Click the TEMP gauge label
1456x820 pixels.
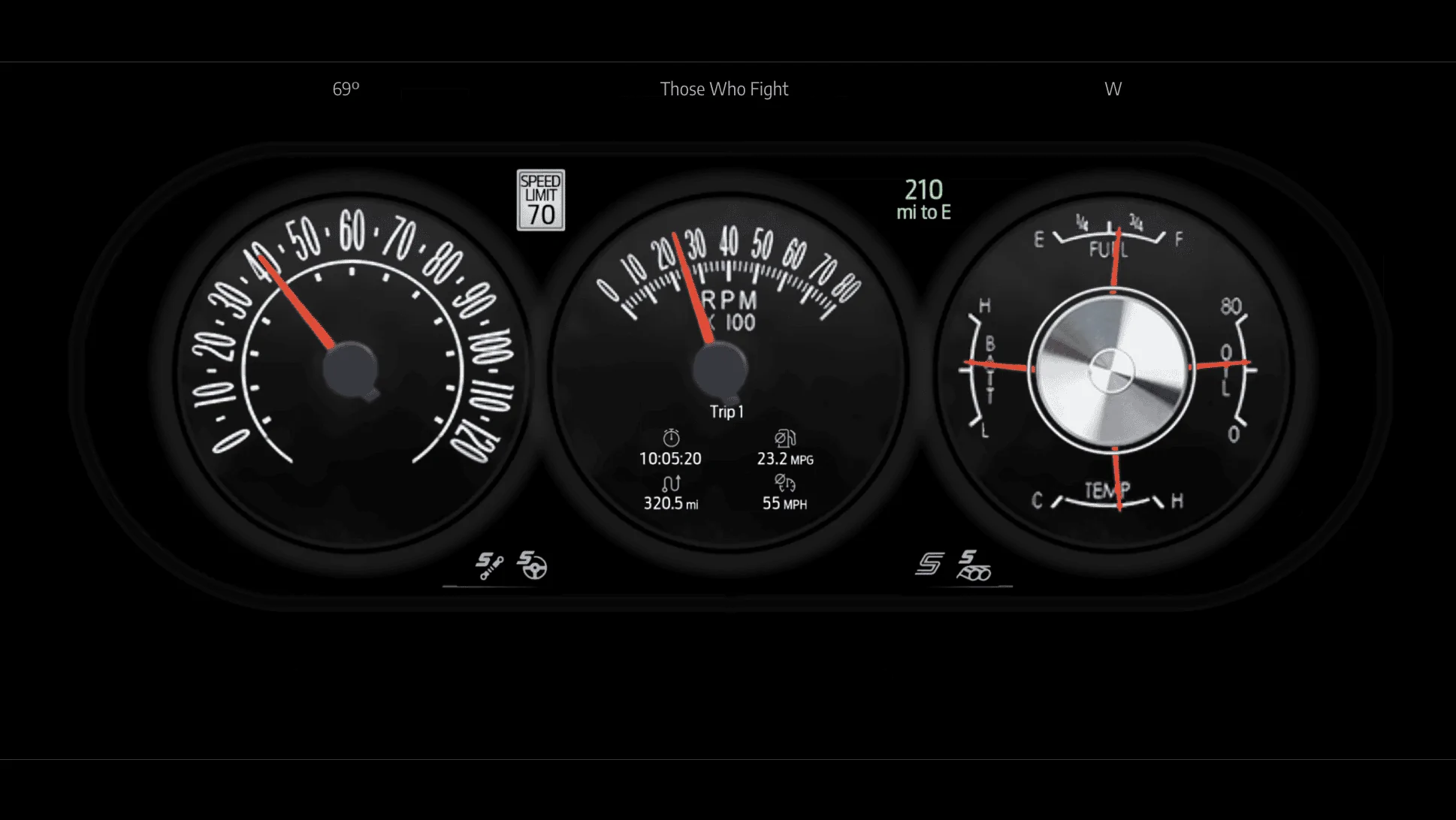[1107, 490]
